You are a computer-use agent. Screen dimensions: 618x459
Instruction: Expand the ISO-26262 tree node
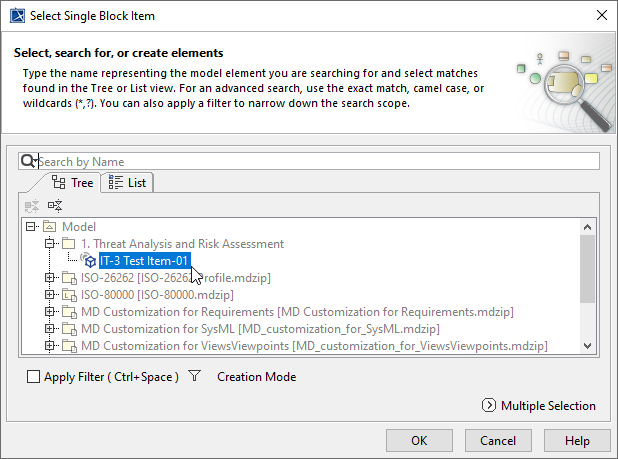[x=49, y=277]
